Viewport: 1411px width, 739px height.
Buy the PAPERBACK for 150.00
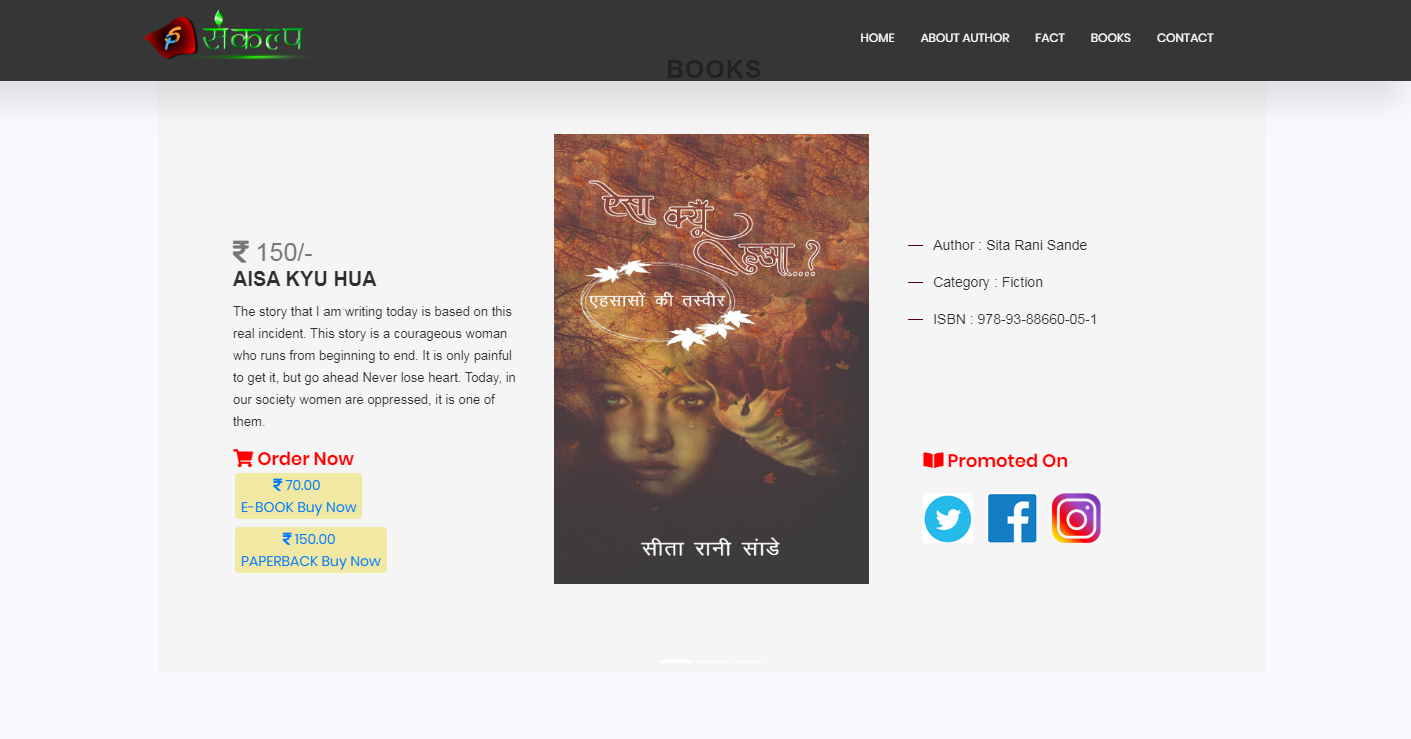[x=310, y=550]
